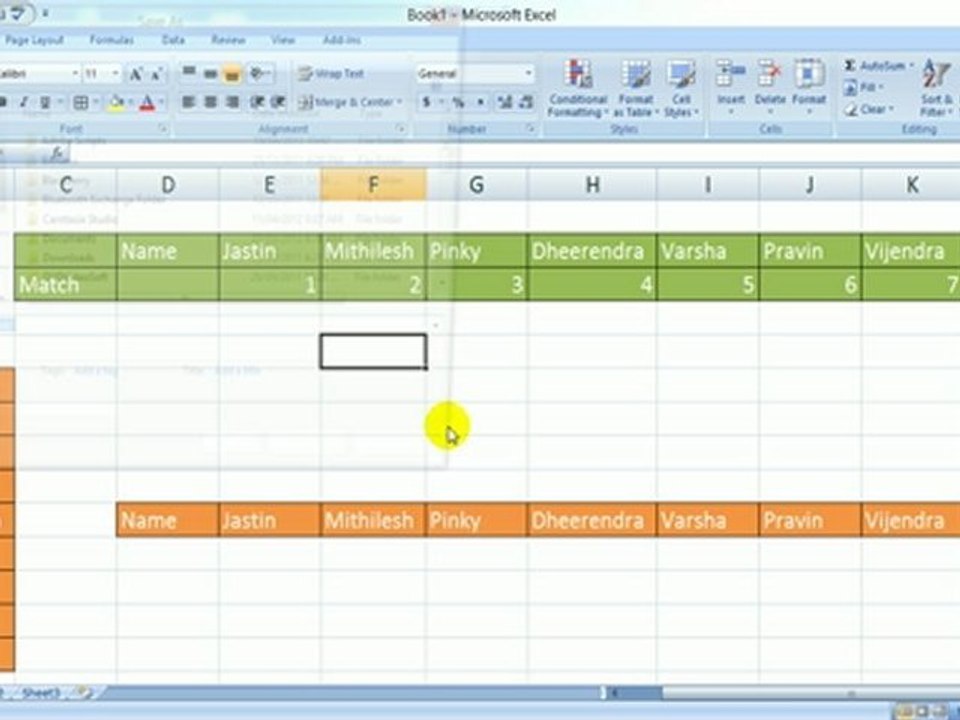Expand the Borders dropdown arrow
Image resolution: width=960 pixels, height=720 pixels.
[x=96, y=102]
